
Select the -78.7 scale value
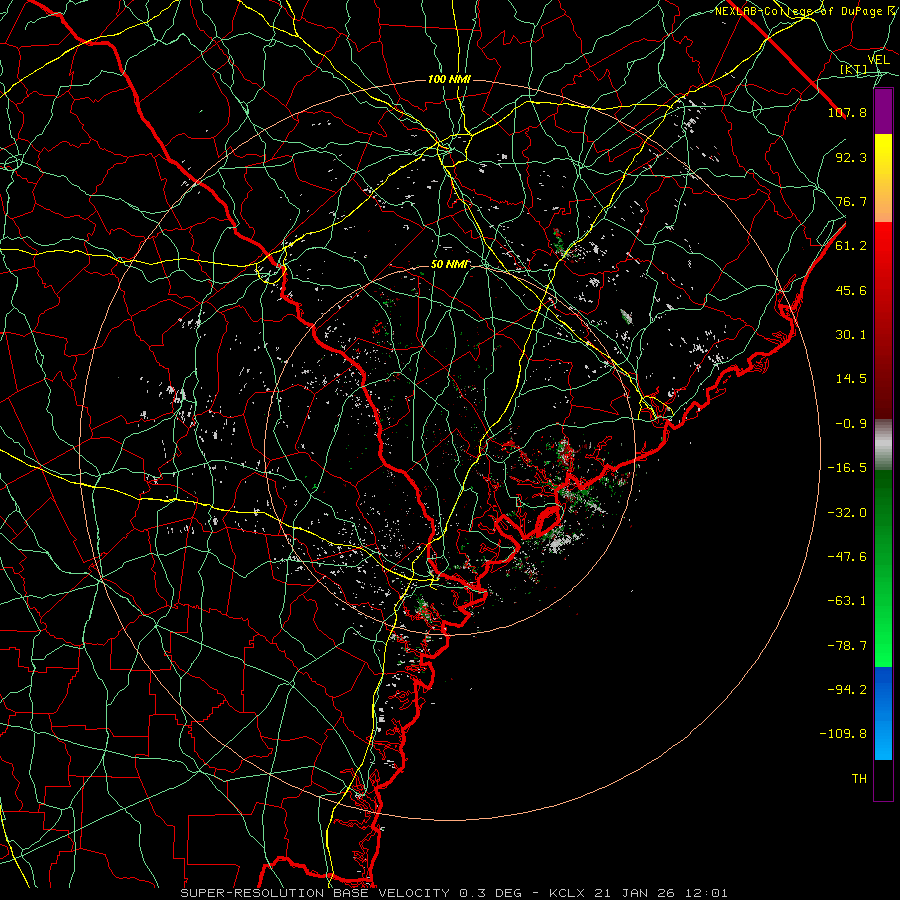click(847, 646)
